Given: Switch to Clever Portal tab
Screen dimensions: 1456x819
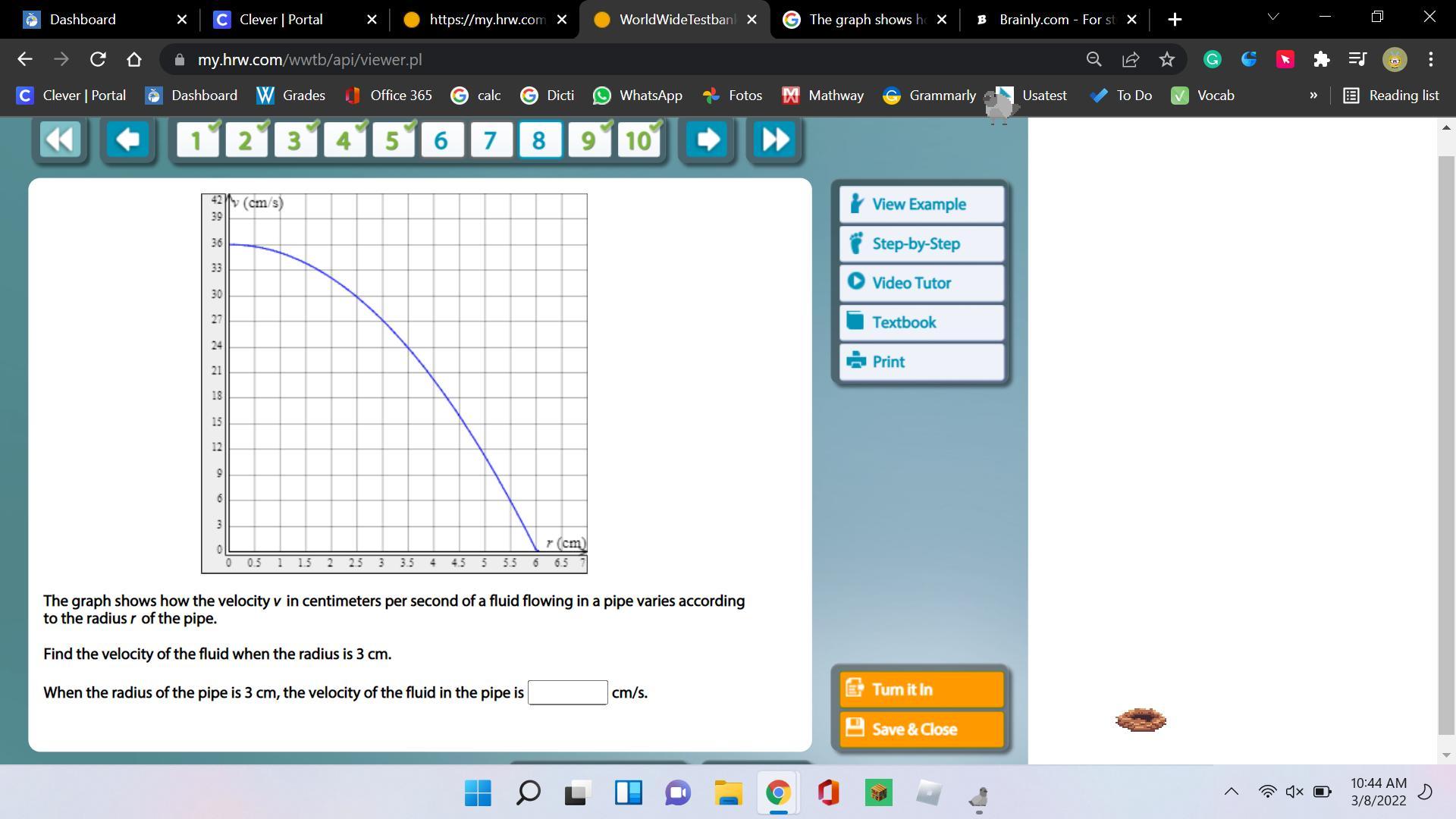Looking at the screenshot, I should pos(281,20).
